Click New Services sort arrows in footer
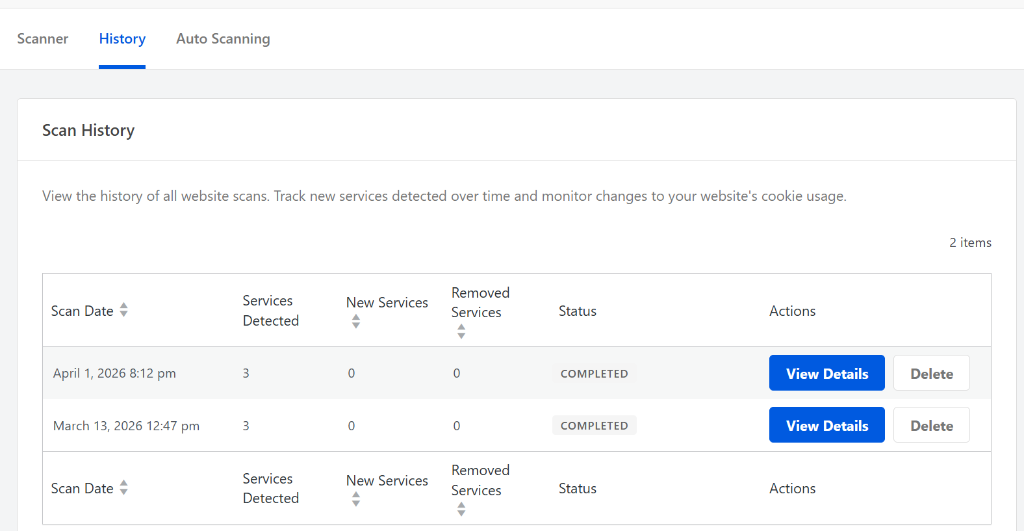The image size is (1024, 531). tap(356, 499)
